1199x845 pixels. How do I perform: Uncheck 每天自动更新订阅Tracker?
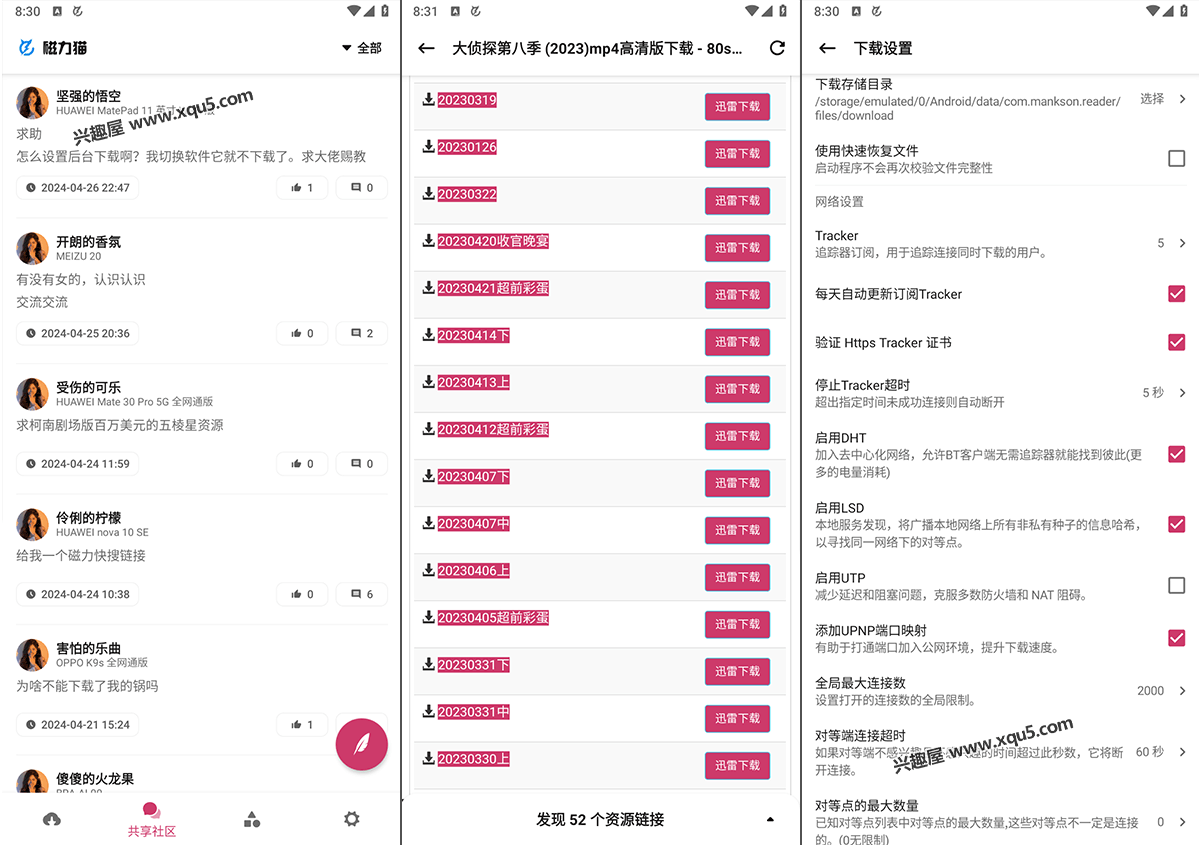(x=1176, y=294)
